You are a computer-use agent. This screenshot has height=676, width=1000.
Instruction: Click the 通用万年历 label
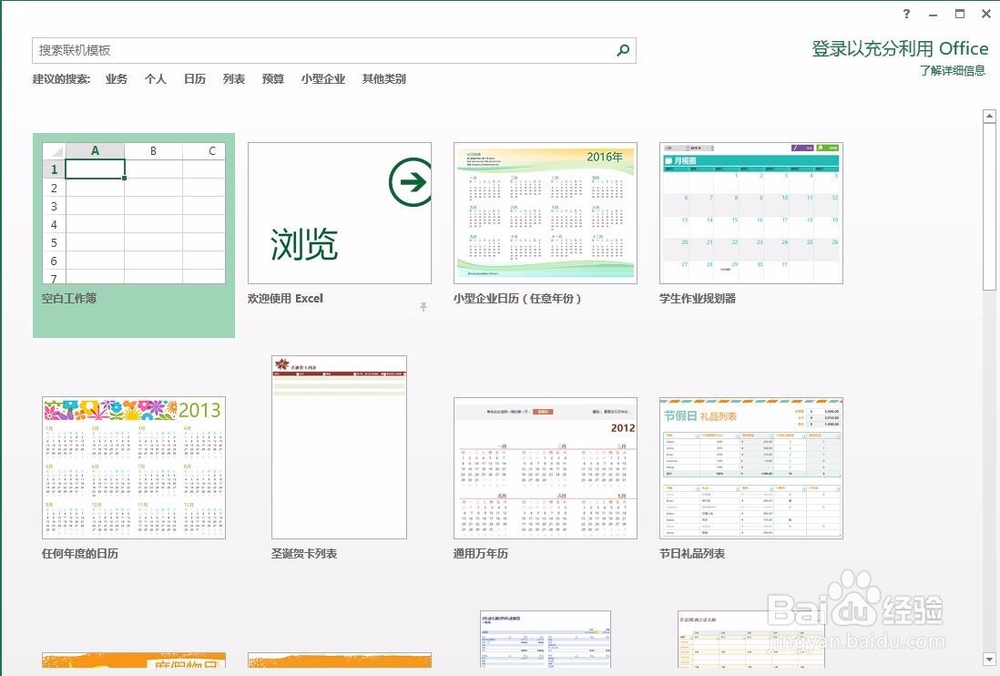(x=481, y=554)
